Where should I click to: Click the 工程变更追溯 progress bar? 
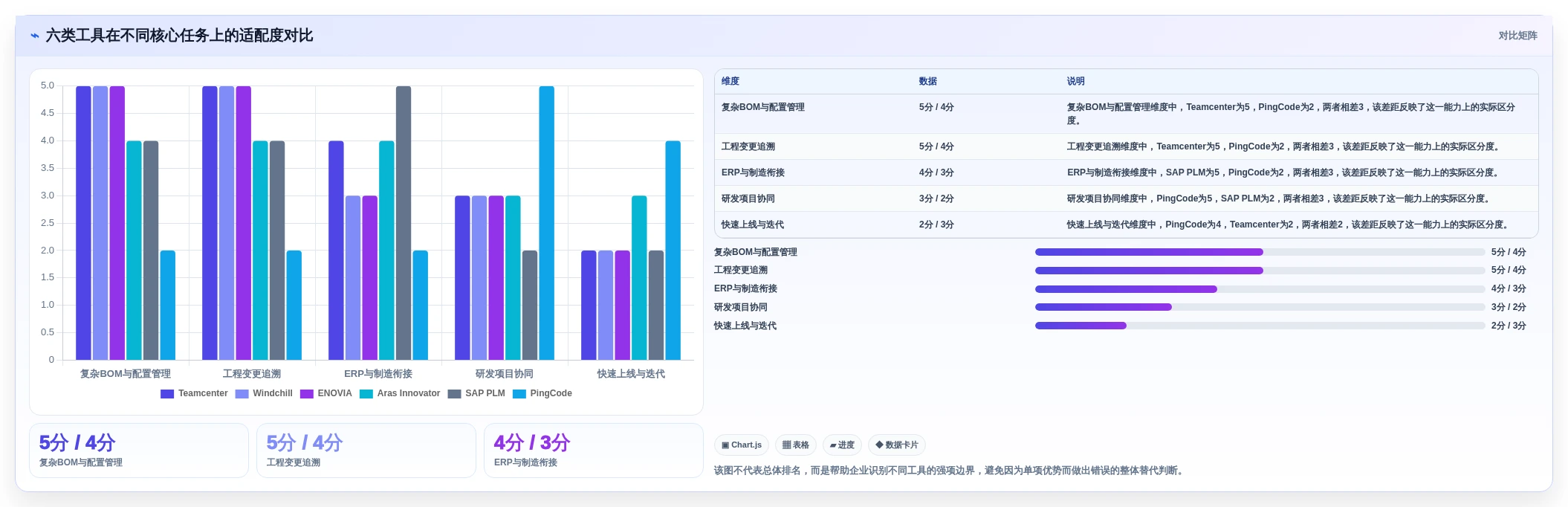coord(1260,271)
